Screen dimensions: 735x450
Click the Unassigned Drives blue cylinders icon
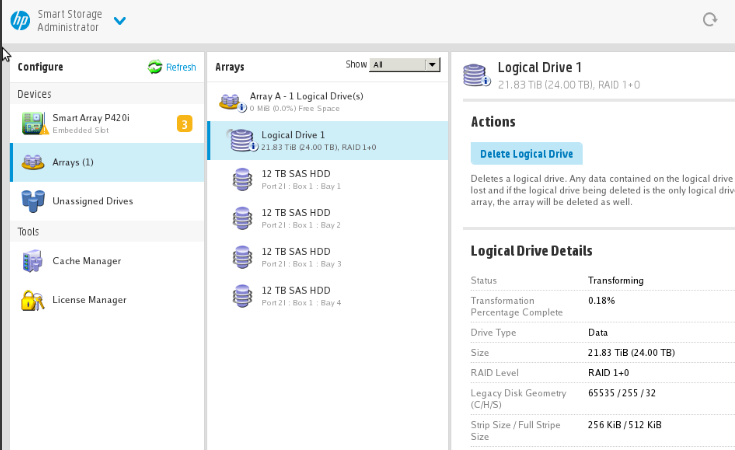(x=33, y=201)
